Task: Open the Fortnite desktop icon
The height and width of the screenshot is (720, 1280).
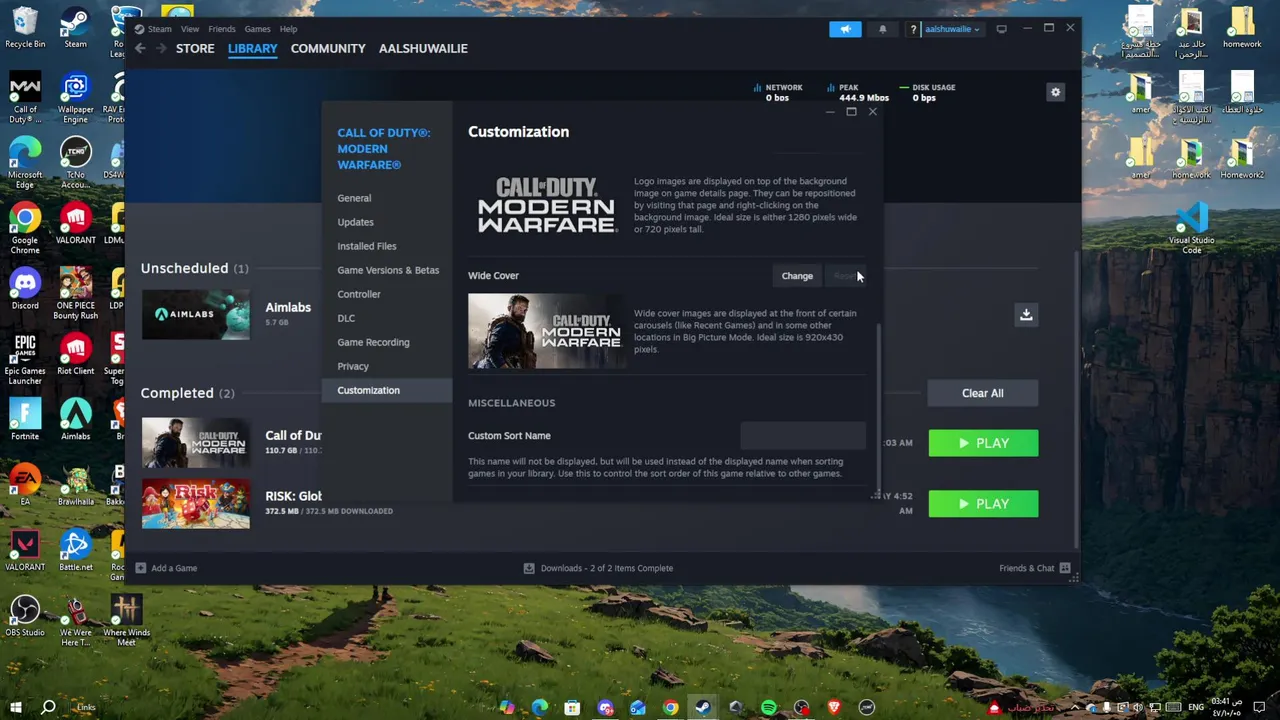Action: [25, 420]
